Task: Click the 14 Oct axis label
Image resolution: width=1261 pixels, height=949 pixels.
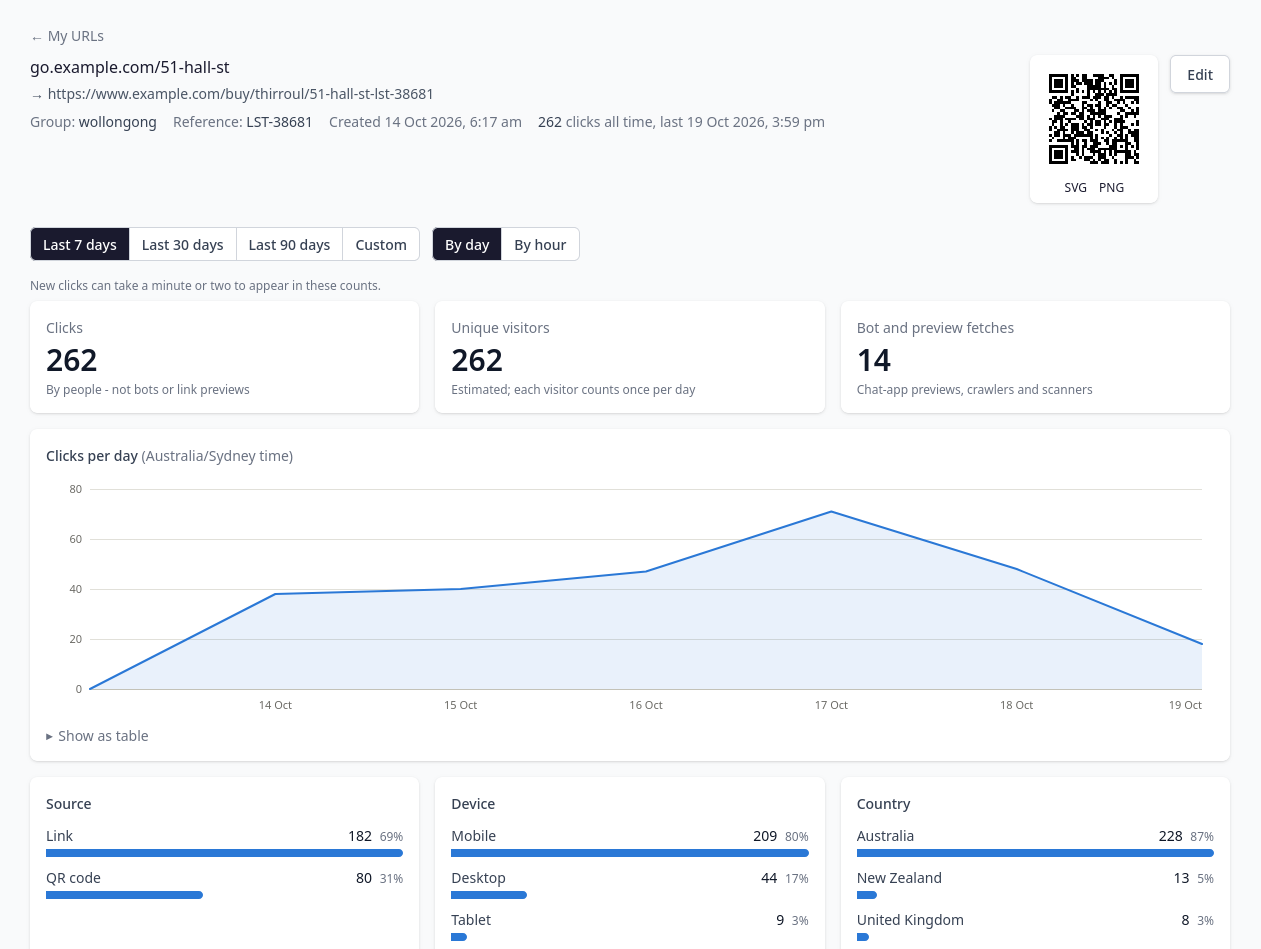Action: tap(275, 705)
